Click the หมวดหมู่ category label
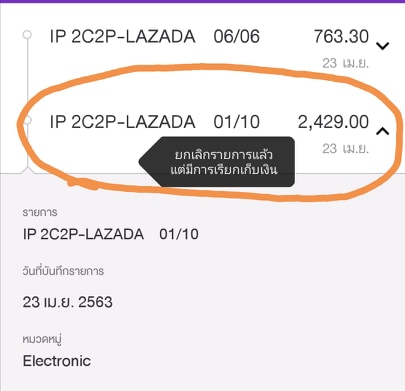Image resolution: width=405 pixels, height=391 pixels. coord(42,339)
